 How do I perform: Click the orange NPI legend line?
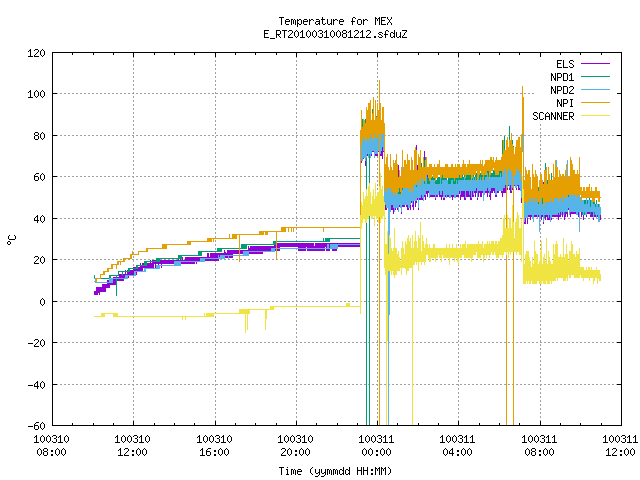tap(595, 103)
